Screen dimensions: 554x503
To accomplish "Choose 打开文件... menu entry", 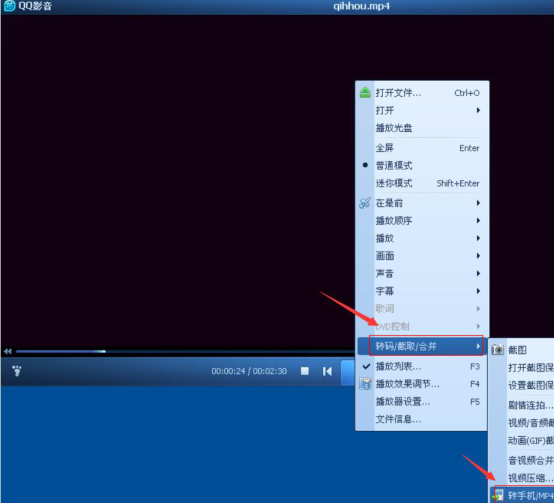I will coord(423,93).
